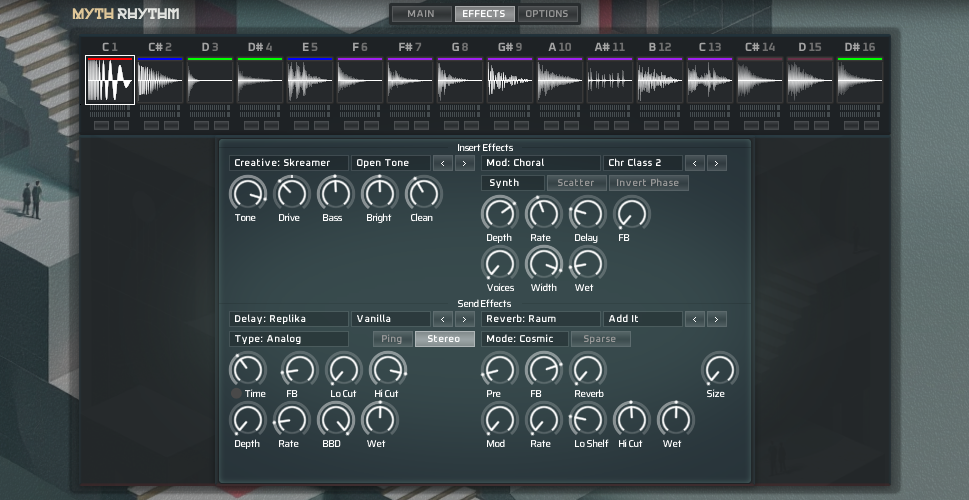This screenshot has height=500, width=969.
Task: Open the OPTIONS tab
Action: coord(548,14)
